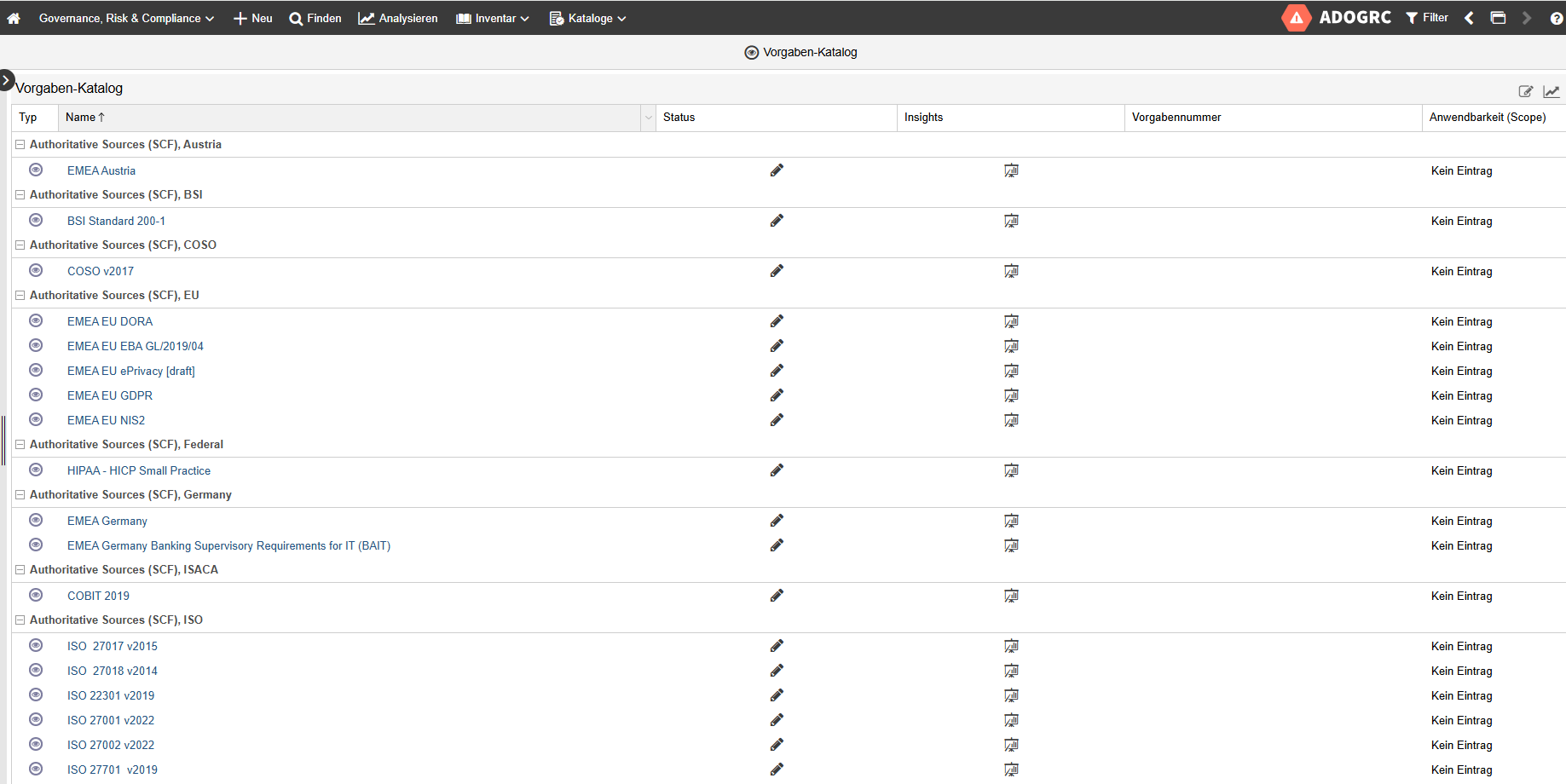
Task: Click status pencil icon for COSO v2017
Action: click(777, 271)
